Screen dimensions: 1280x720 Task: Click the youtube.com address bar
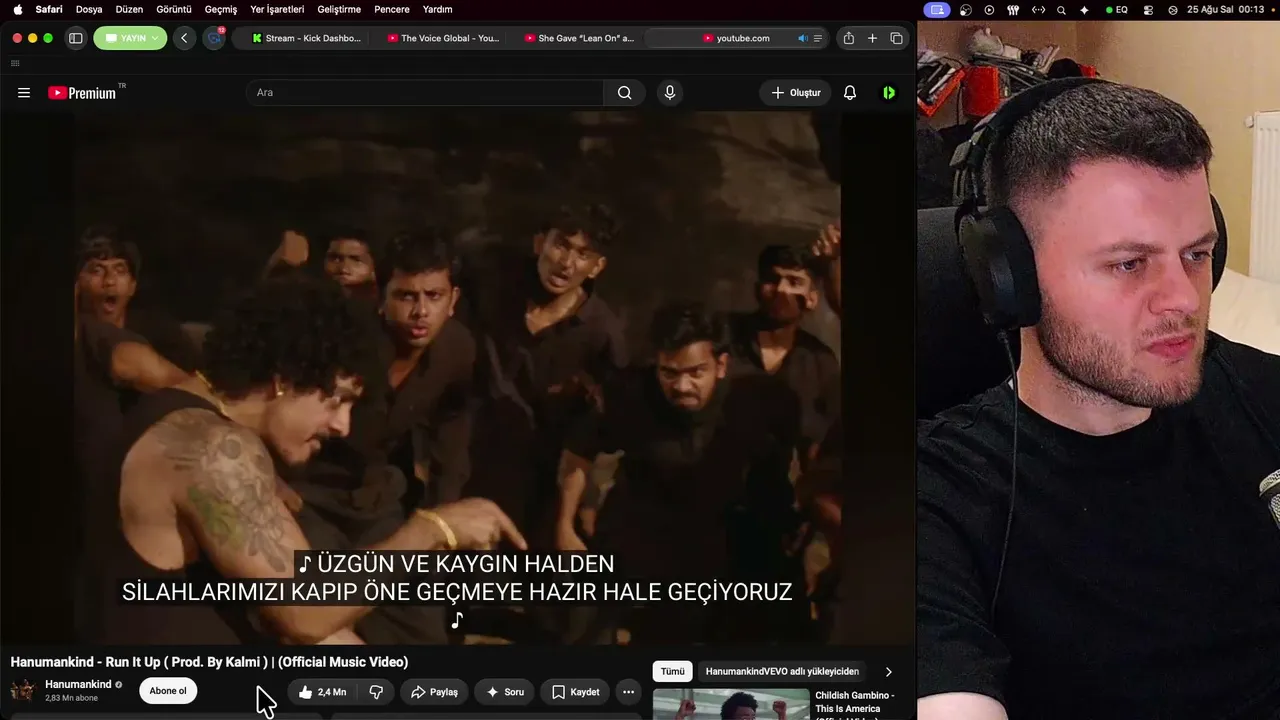737,38
